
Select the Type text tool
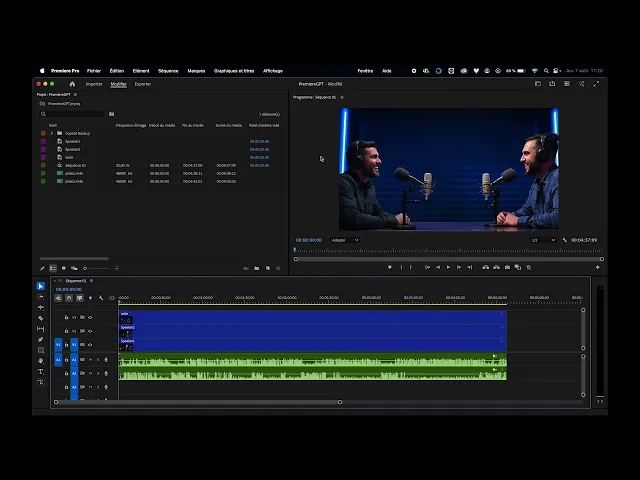pos(41,371)
